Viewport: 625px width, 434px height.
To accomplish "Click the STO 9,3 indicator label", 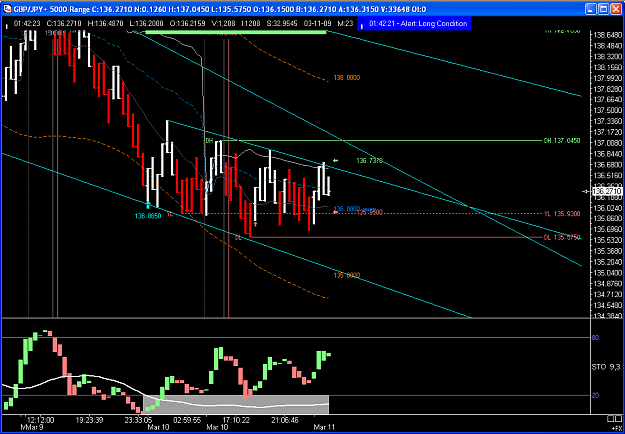I will click(x=607, y=367).
